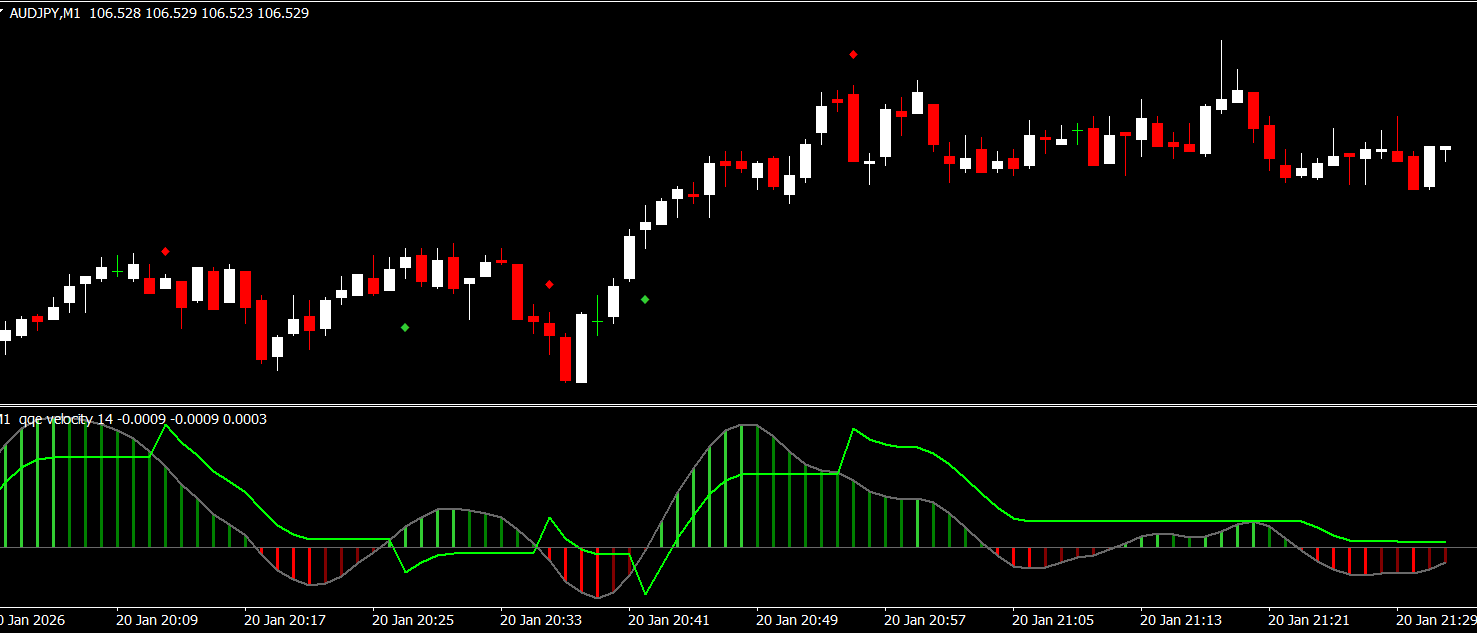
Task: Click the chart-shift triangle at top-left corner
Action: click(x=3, y=12)
